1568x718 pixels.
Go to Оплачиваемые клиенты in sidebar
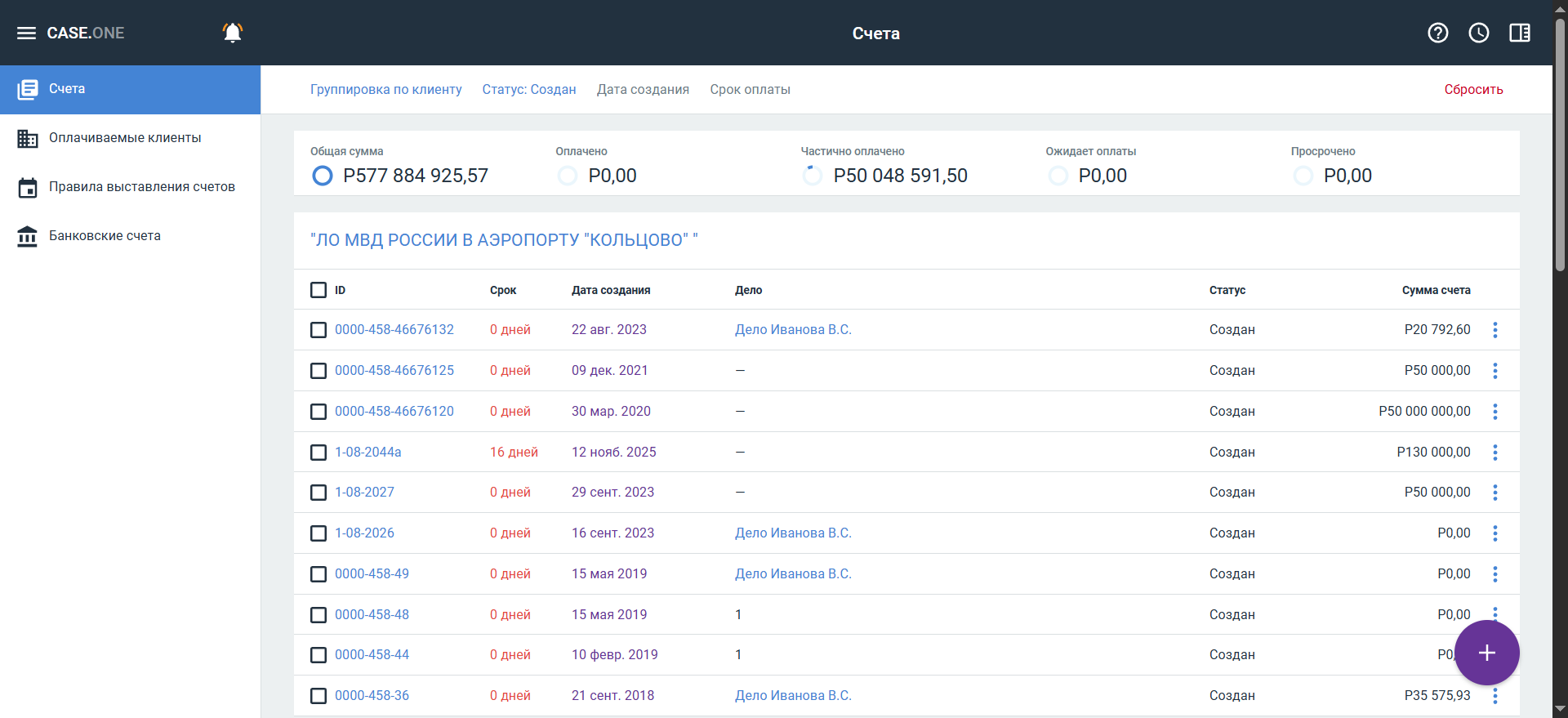[x=125, y=138]
